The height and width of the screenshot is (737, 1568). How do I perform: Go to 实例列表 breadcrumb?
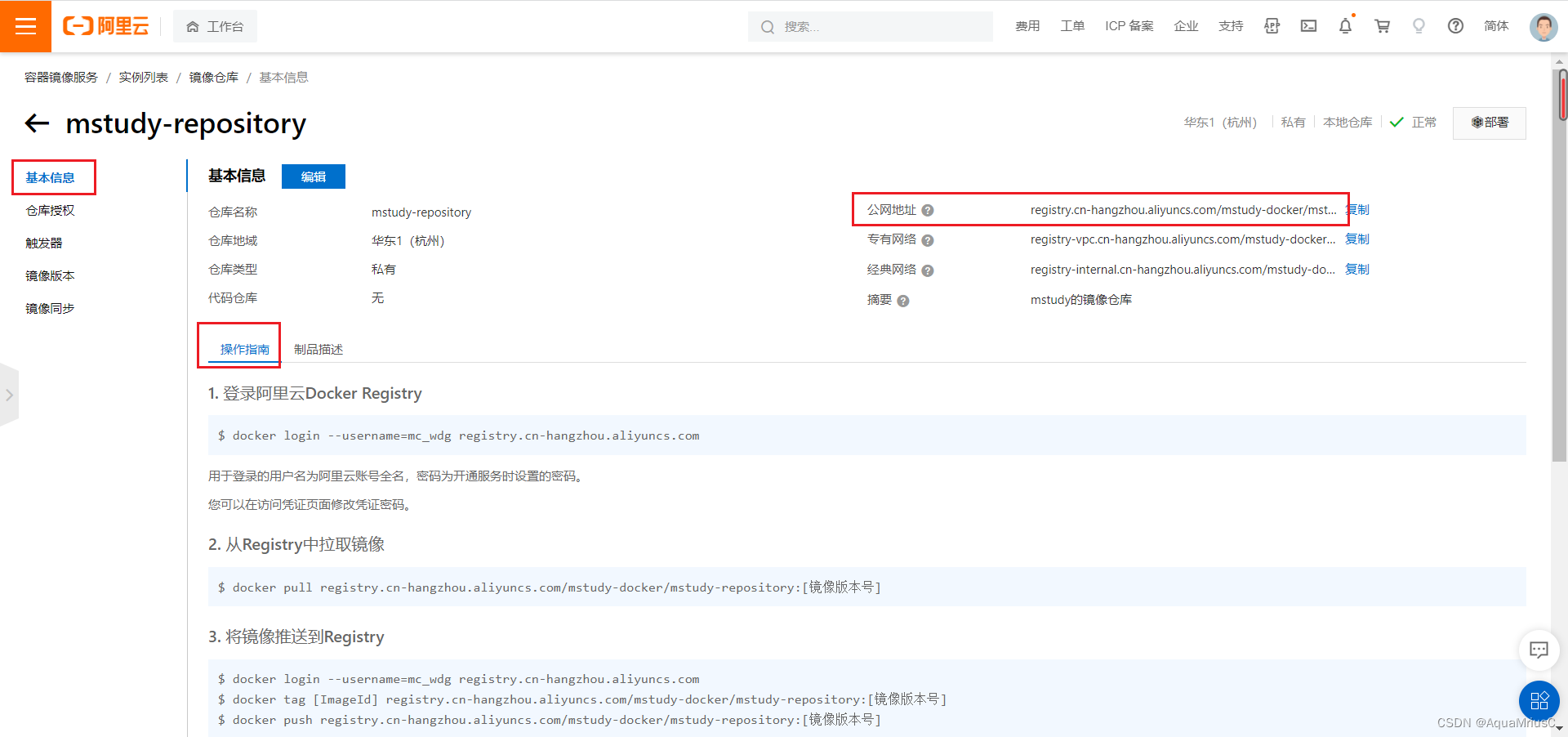tap(143, 77)
